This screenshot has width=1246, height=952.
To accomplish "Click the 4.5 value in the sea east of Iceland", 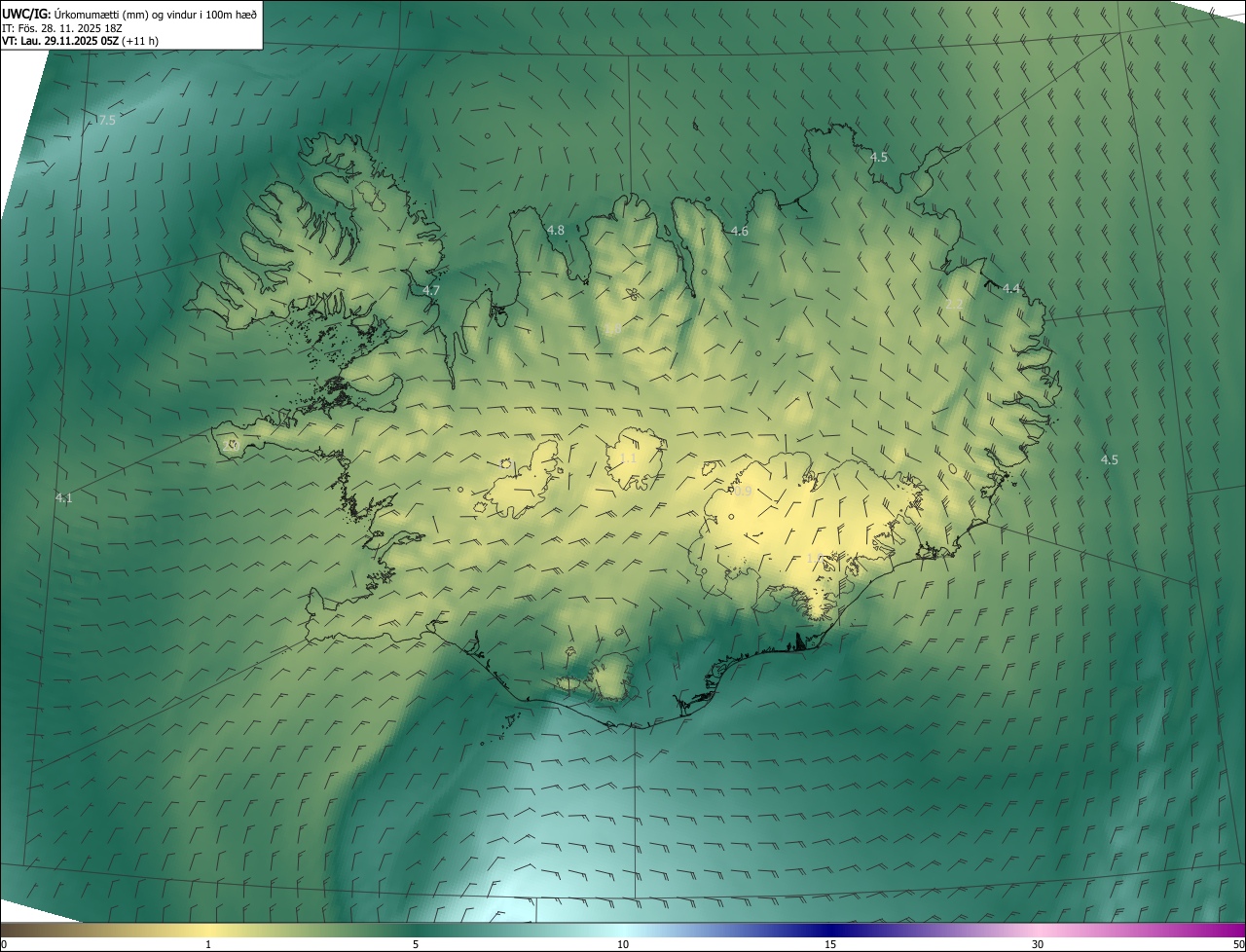I will 1110,459.
